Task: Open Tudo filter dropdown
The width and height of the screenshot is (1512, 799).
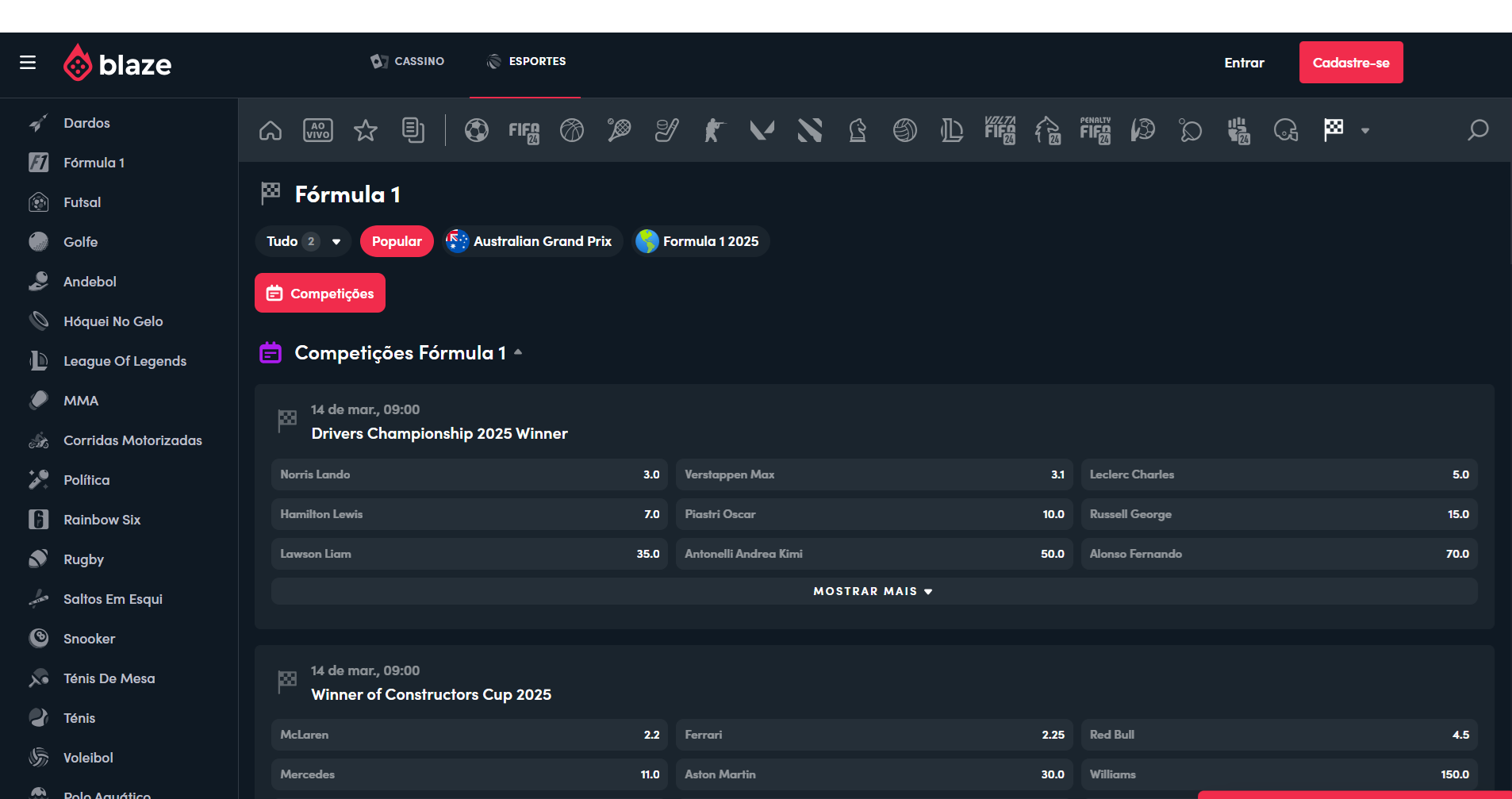Action: (x=303, y=241)
